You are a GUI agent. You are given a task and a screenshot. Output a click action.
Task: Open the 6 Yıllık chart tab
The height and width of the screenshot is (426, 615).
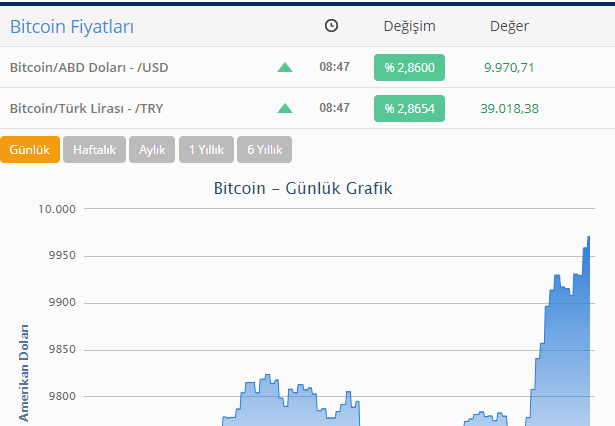[264, 149]
